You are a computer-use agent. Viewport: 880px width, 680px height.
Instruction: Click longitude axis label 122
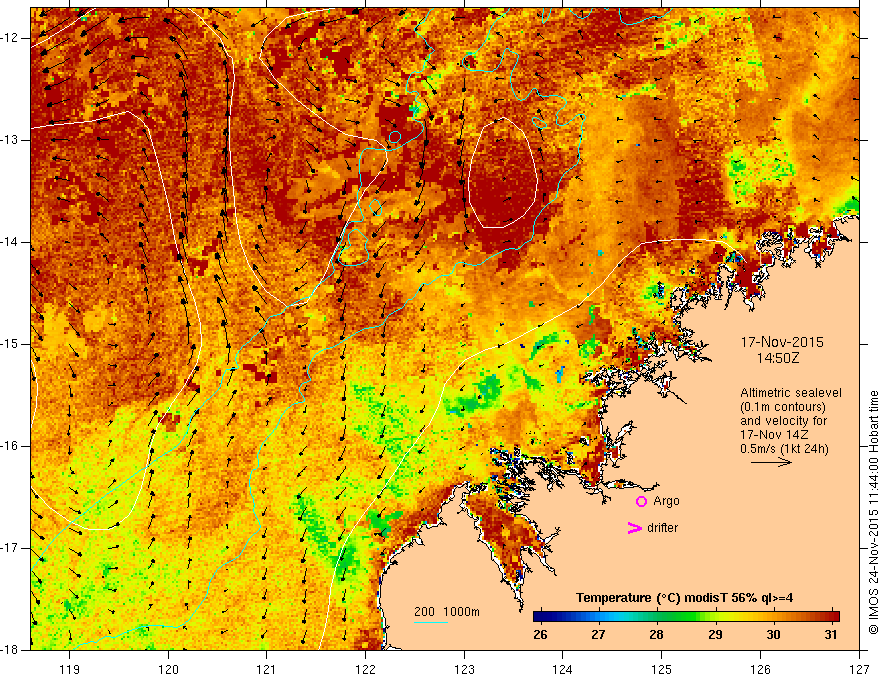(x=365, y=669)
